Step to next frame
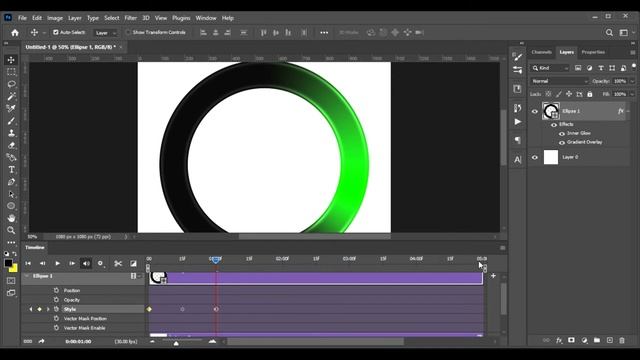640x360 pixels. point(72,264)
